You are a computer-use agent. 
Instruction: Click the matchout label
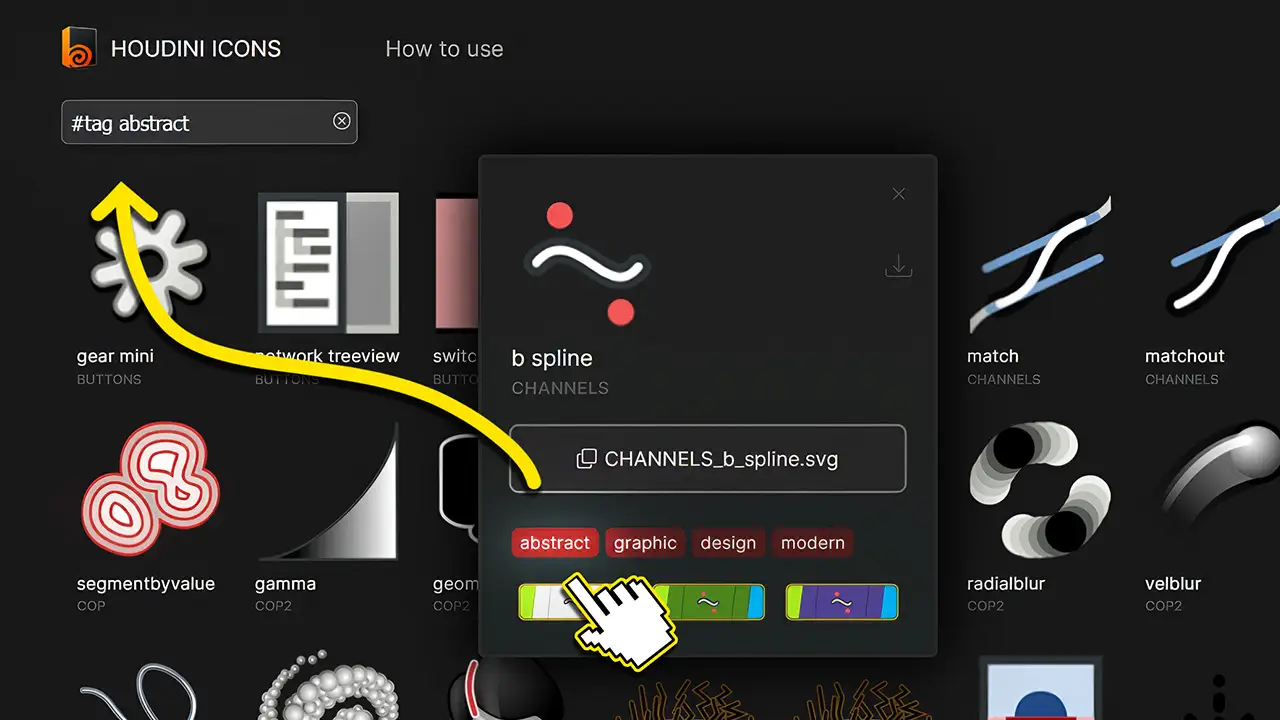click(1184, 356)
